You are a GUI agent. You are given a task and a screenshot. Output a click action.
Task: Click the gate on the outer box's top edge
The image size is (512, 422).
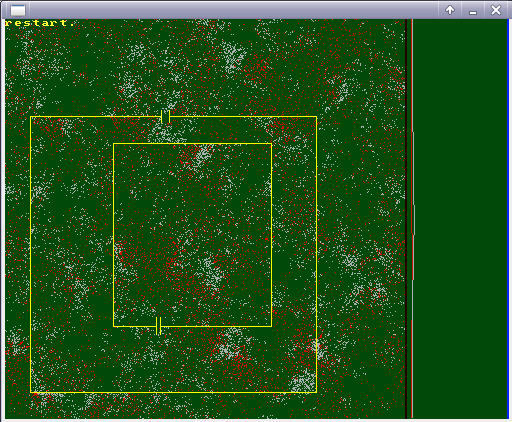click(165, 117)
